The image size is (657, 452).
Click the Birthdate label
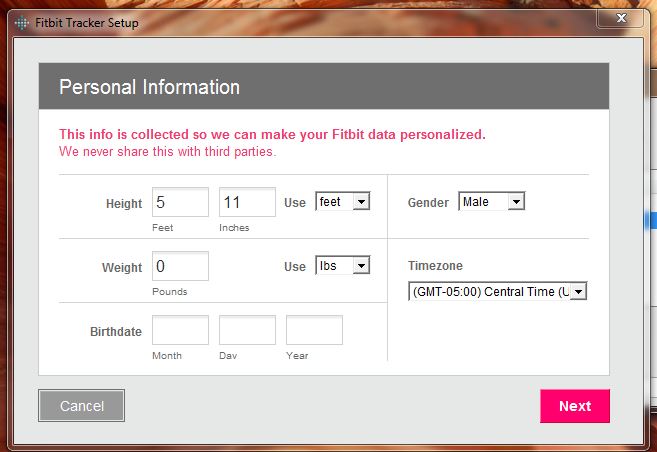click(116, 332)
